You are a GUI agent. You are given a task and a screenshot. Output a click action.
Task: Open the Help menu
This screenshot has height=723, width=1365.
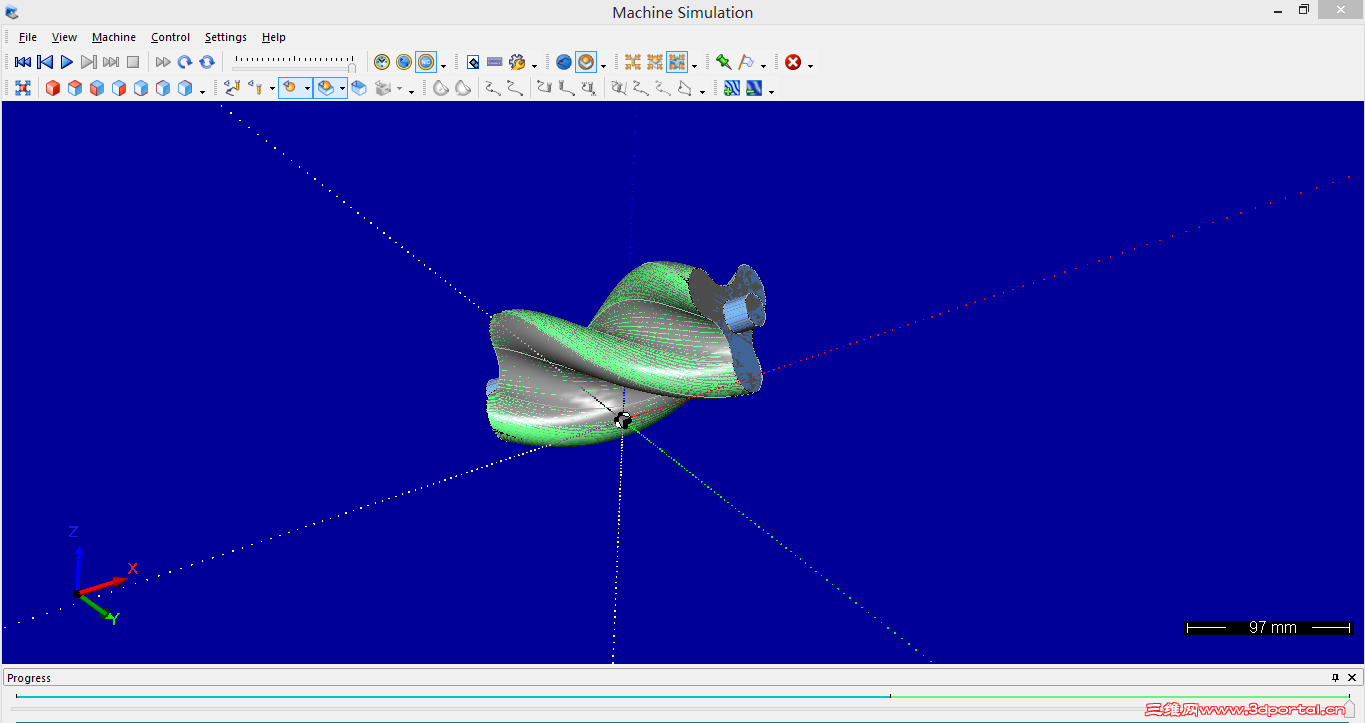(274, 37)
